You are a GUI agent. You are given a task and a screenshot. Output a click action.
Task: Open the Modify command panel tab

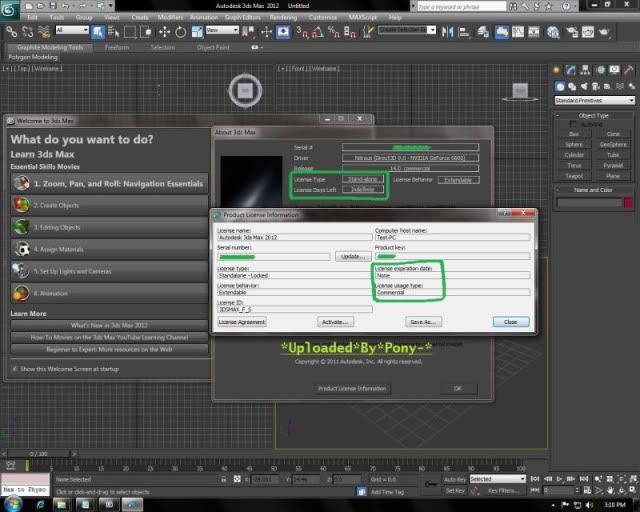pyautogui.click(x=571, y=70)
